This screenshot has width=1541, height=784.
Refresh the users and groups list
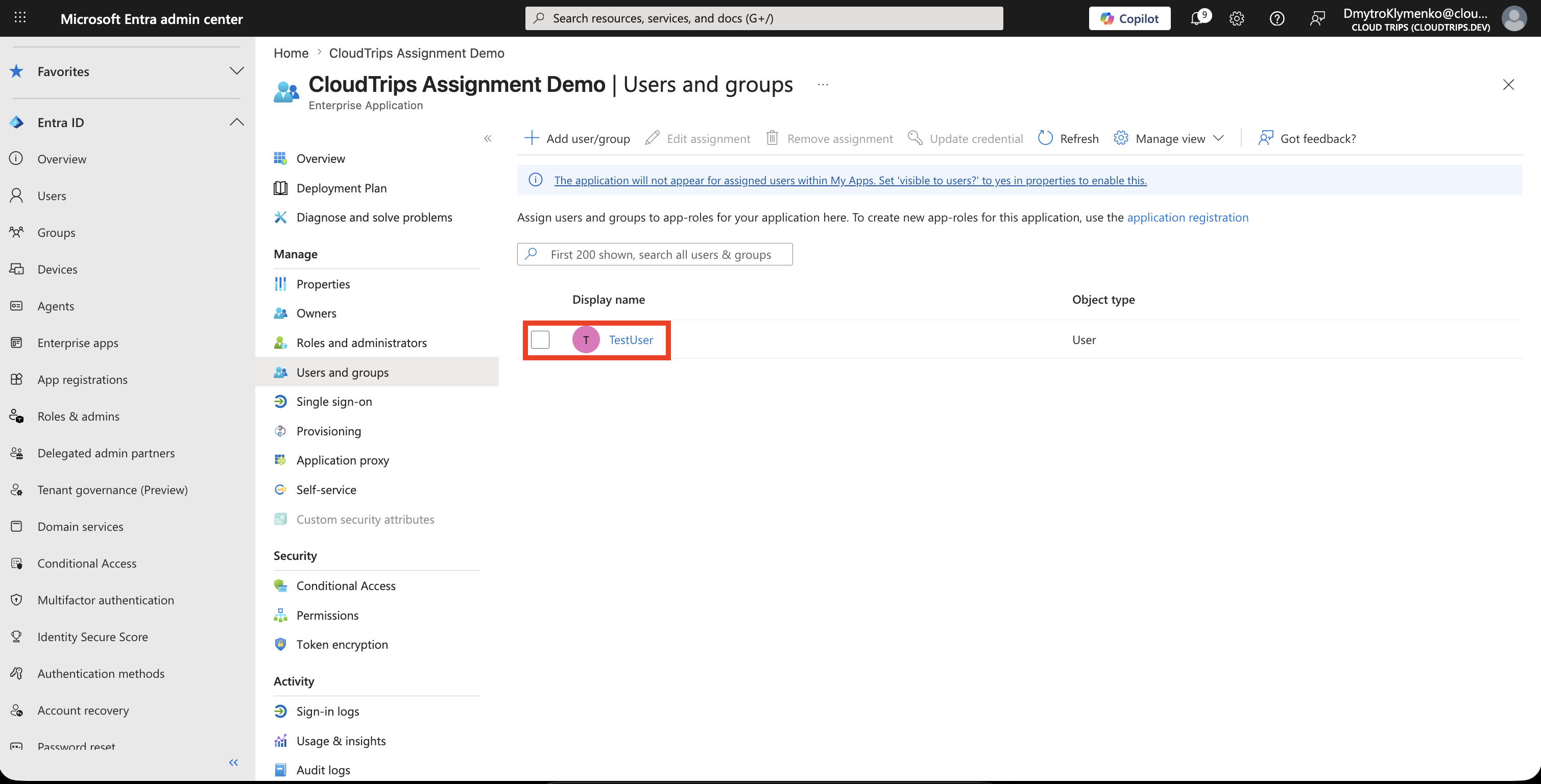1068,139
